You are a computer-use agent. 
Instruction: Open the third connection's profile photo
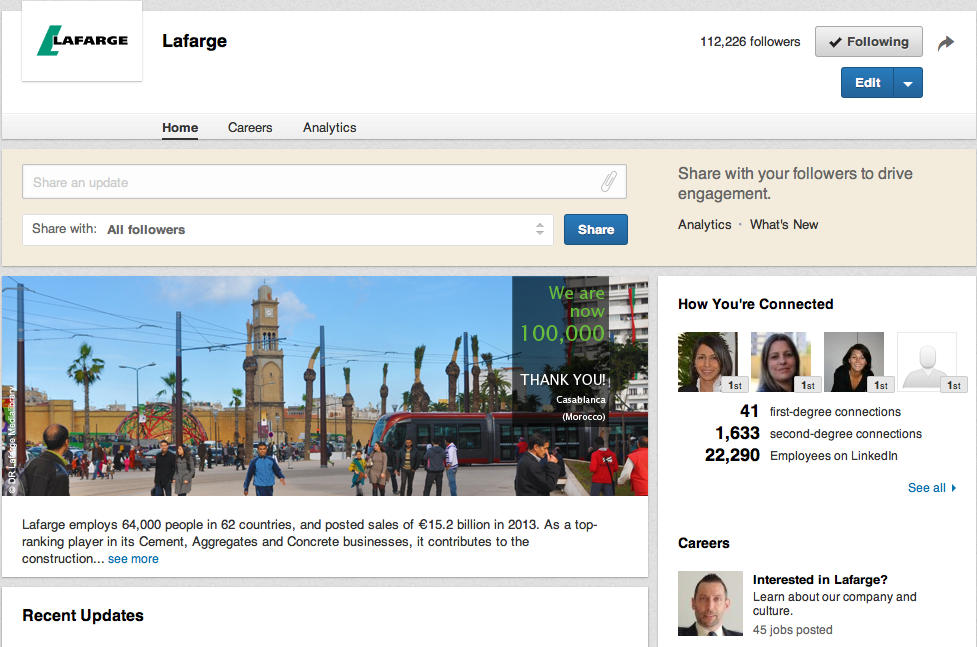pos(854,361)
